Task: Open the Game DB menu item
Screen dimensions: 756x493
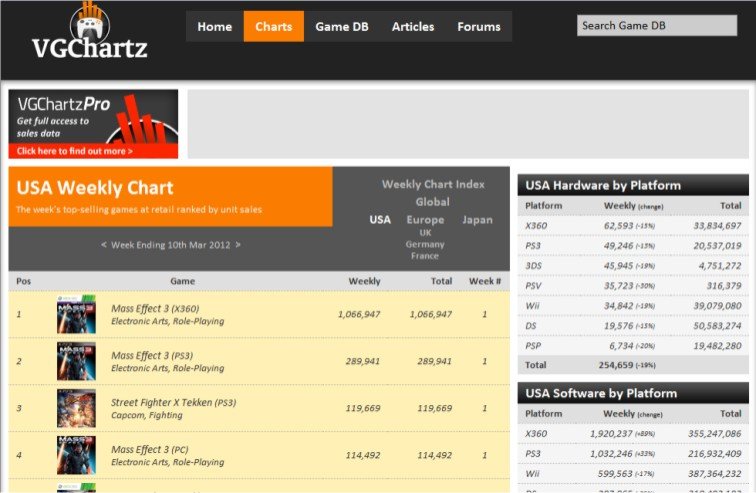Action: coord(342,27)
